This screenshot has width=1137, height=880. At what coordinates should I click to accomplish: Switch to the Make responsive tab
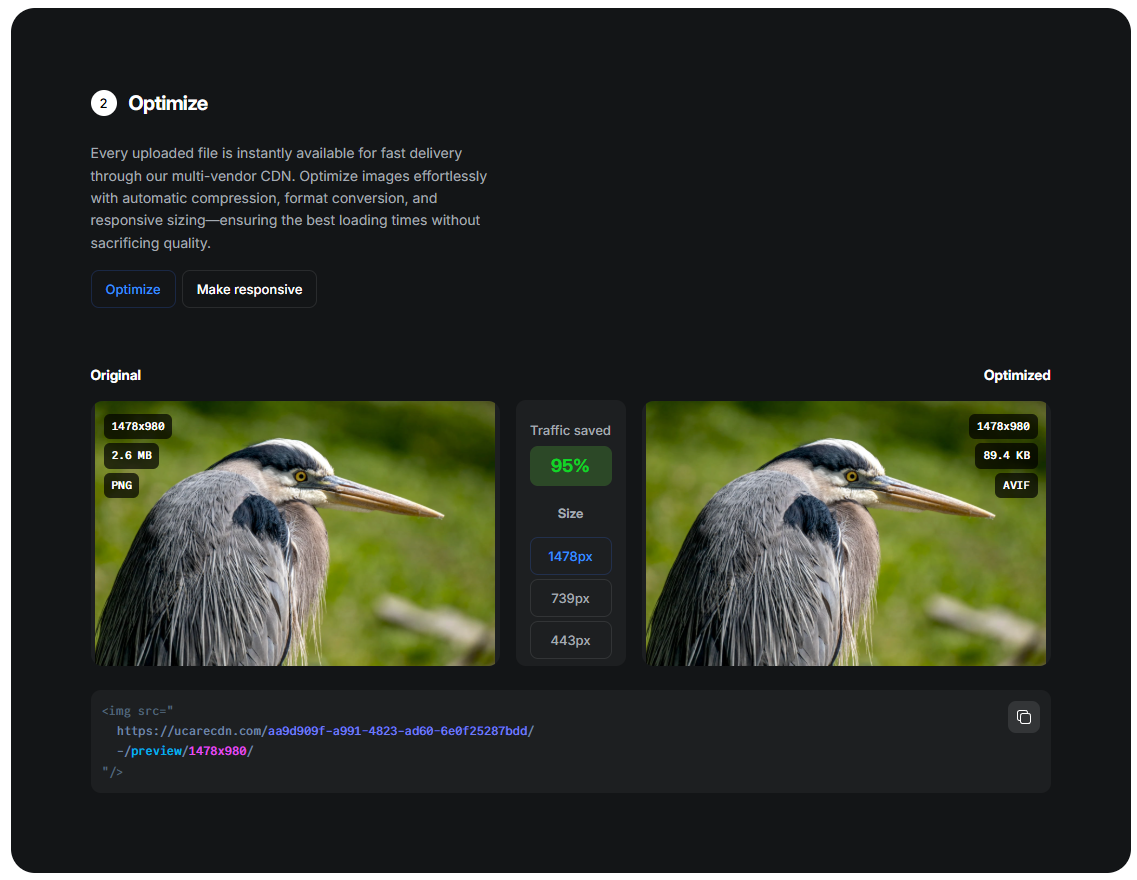[249, 289]
